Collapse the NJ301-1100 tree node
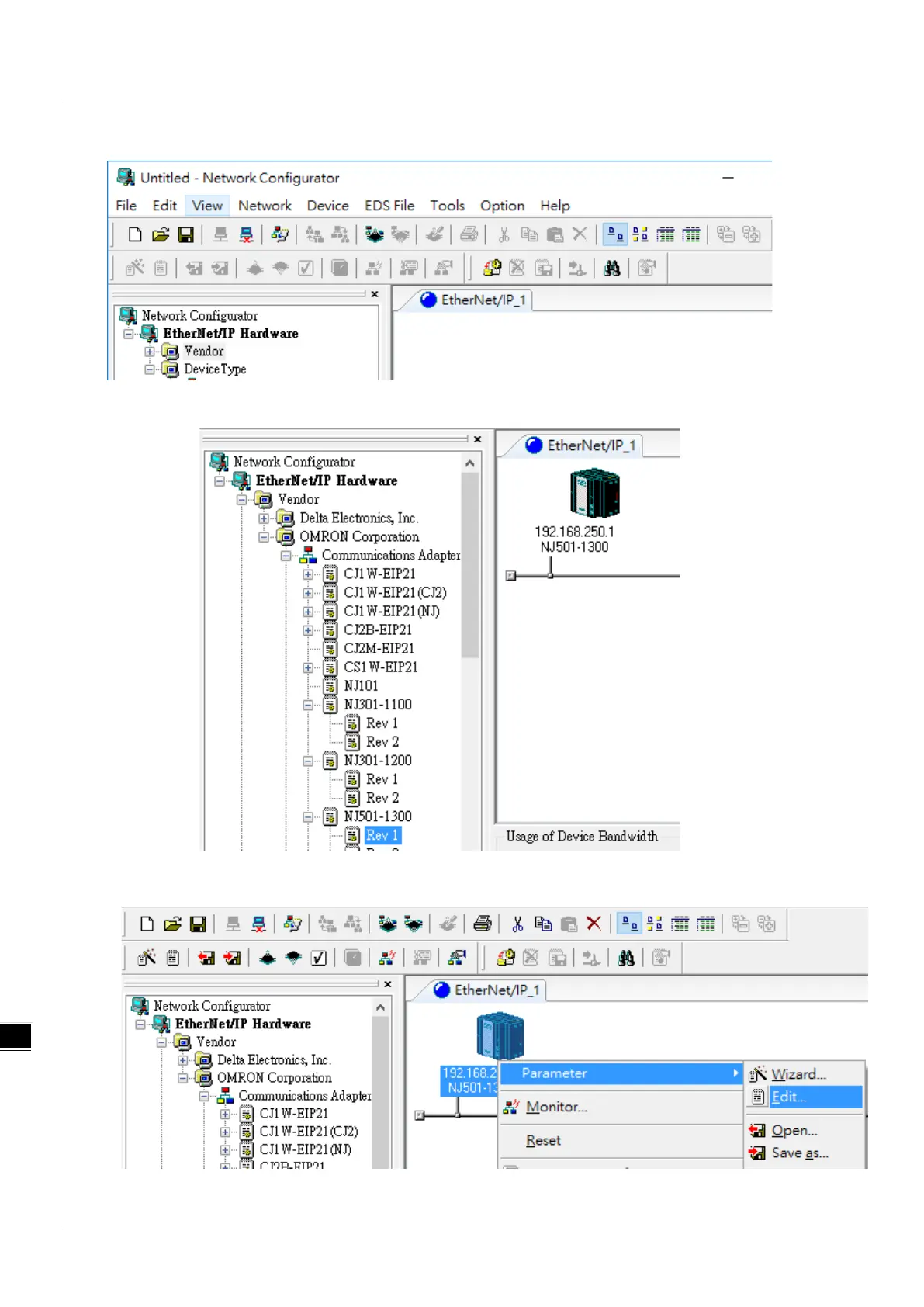Image resolution: width=924 pixels, height=1307 pixels. [x=308, y=705]
